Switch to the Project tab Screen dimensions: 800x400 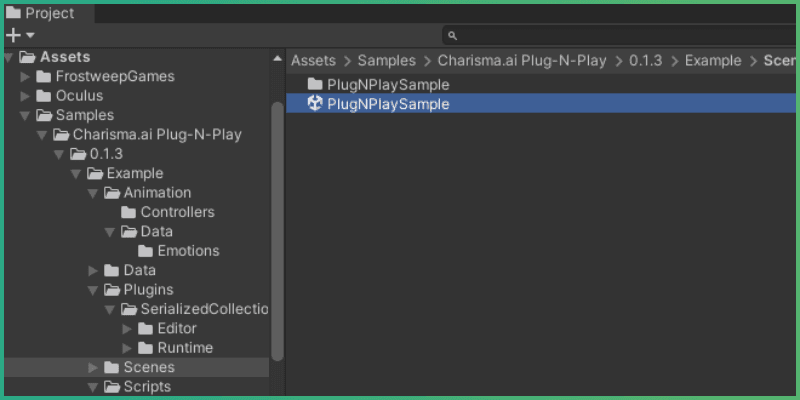click(46, 13)
